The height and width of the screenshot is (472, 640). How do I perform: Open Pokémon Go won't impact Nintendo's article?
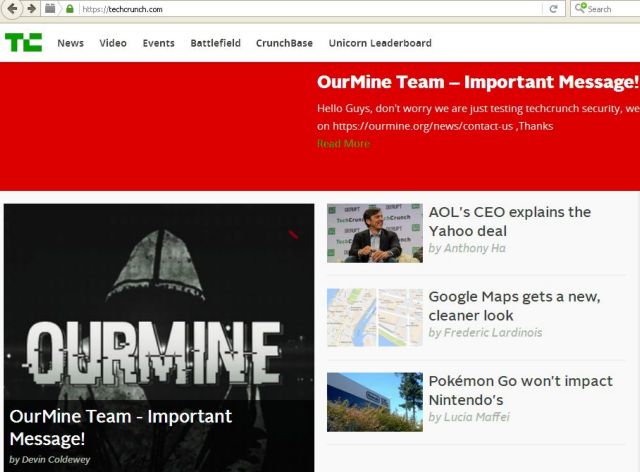point(520,390)
